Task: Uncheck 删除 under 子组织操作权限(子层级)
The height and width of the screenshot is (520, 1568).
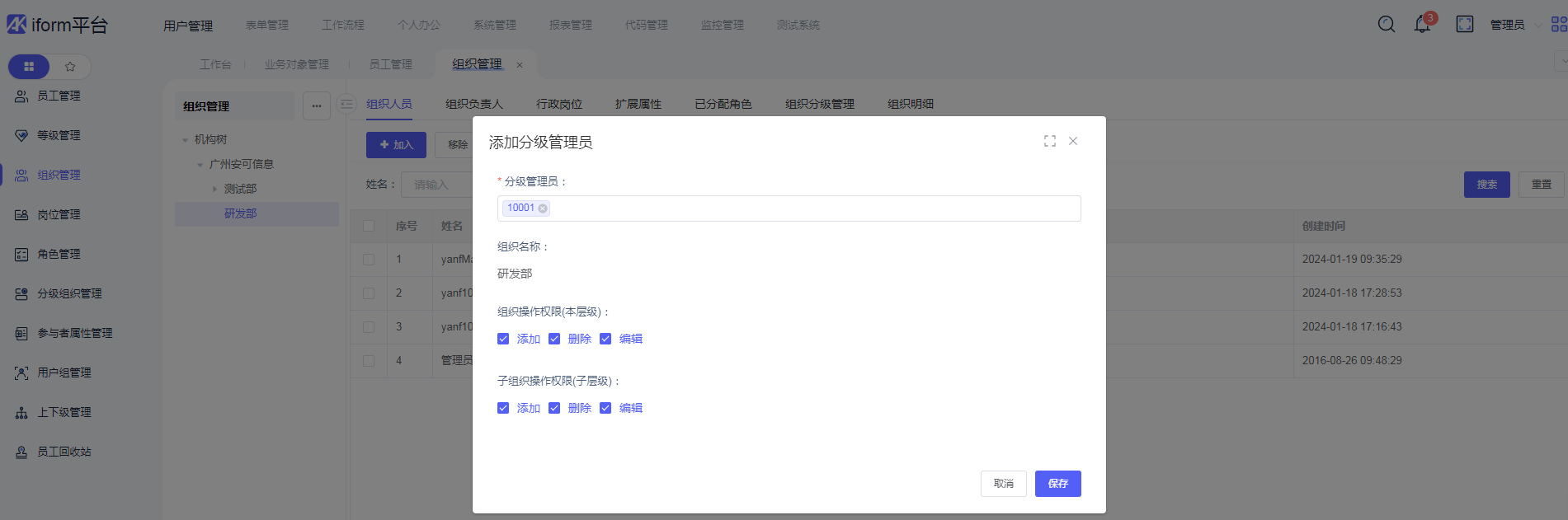Action: coord(554,408)
